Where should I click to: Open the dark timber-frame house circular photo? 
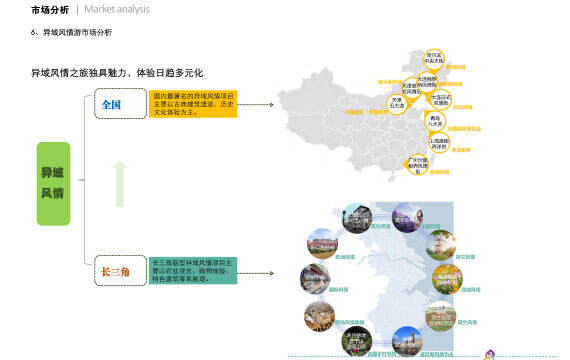pyautogui.click(x=357, y=218)
